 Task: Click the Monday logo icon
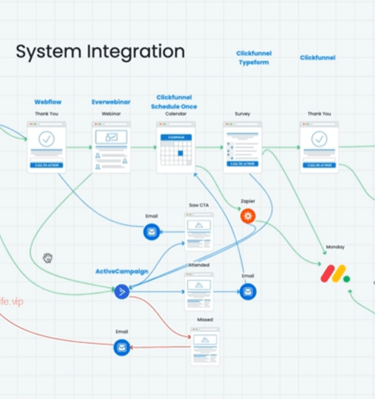(x=335, y=274)
